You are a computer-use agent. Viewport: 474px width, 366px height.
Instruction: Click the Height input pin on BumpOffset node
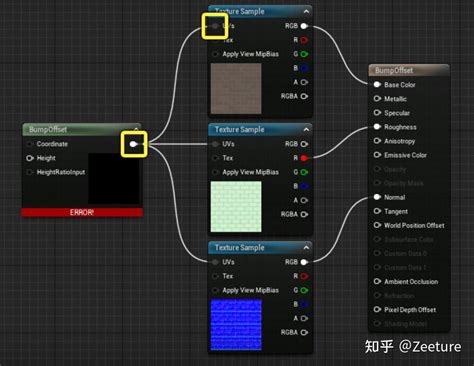[x=30, y=158]
